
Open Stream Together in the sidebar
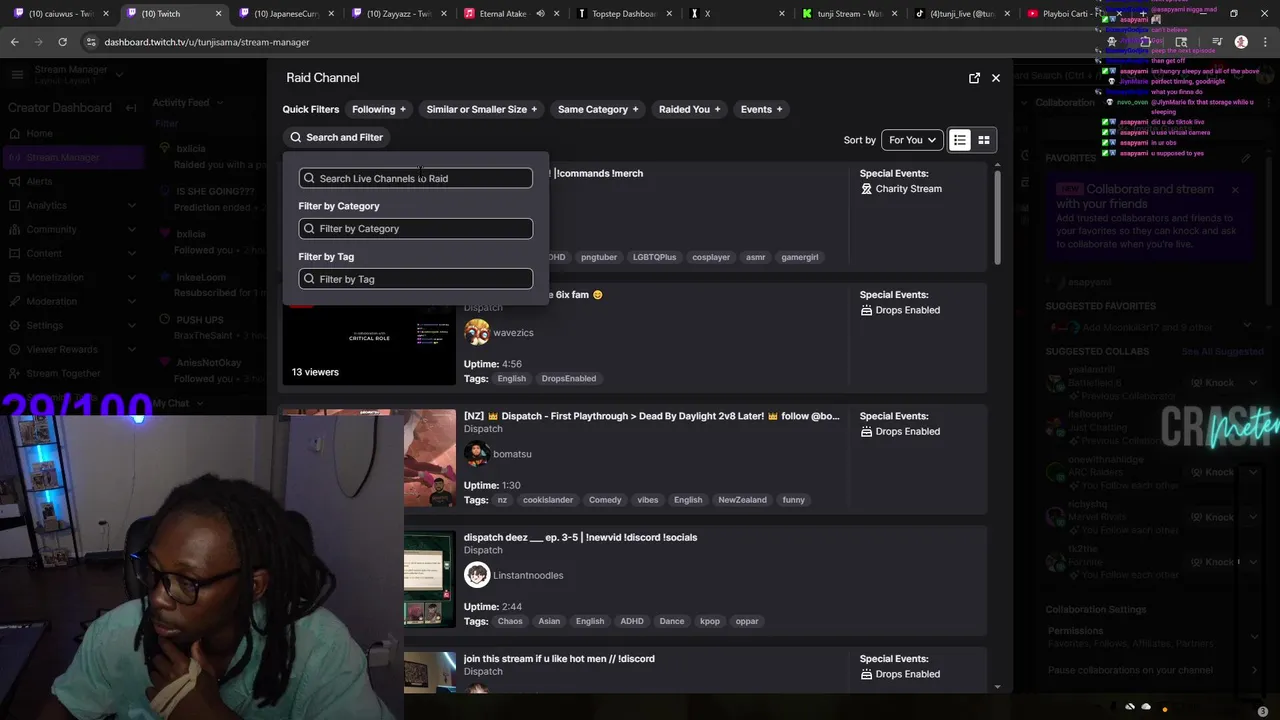[x=63, y=373]
